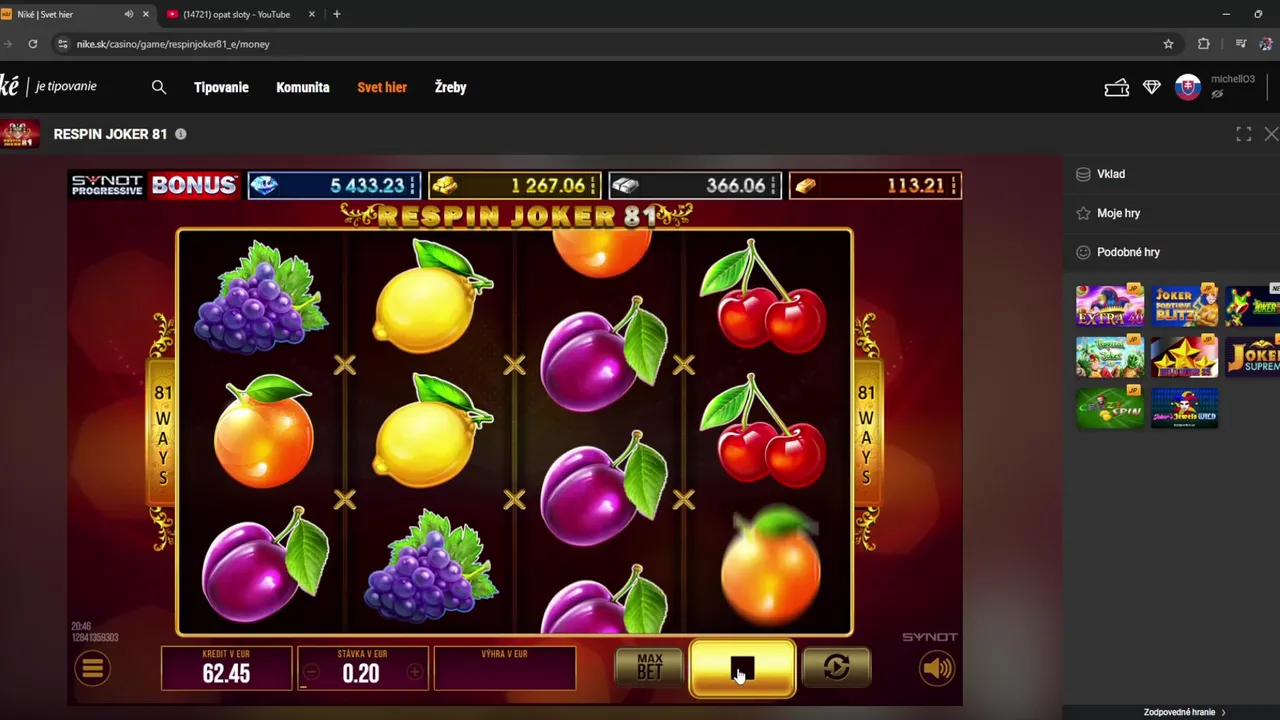Click the grapes symbol on first reel
The height and width of the screenshot is (720, 1280).
(x=262, y=297)
